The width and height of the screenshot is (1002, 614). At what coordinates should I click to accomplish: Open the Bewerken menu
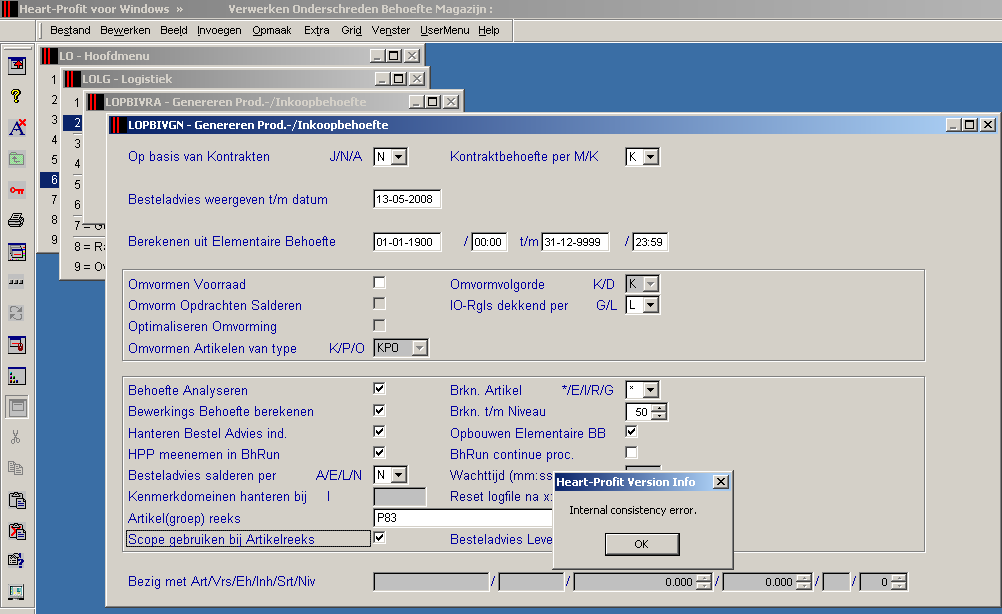(125, 30)
